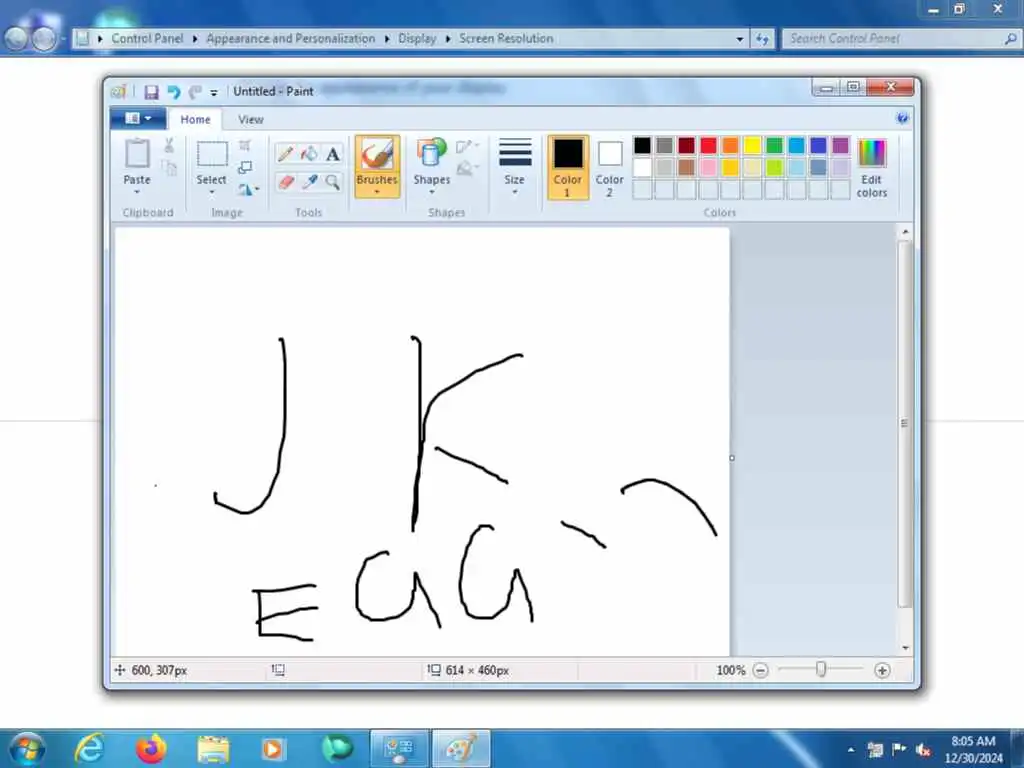1024x768 pixels.
Task: Click zoom out minus button
Action: 760,670
